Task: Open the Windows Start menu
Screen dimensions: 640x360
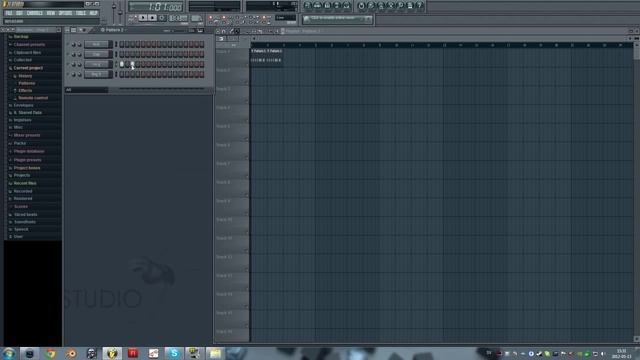Action: (x=9, y=353)
